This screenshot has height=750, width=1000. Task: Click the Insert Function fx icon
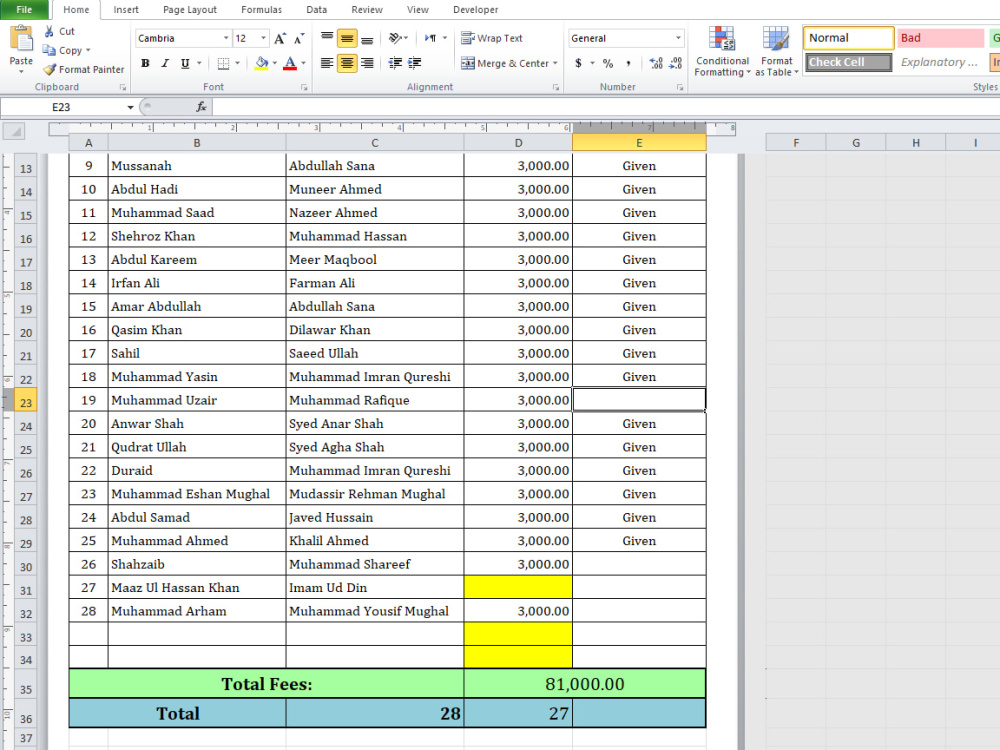[x=201, y=107]
